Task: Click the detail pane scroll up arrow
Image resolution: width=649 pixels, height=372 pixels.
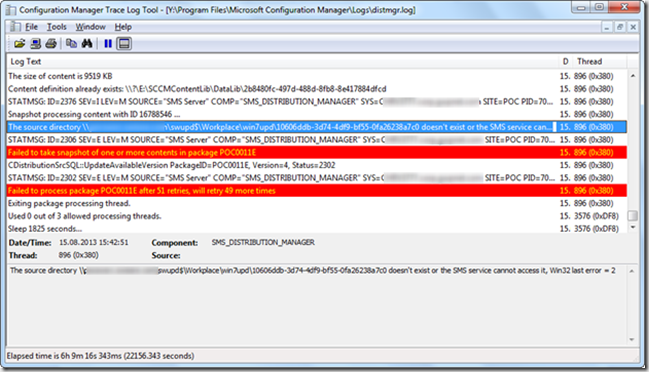Action: coord(632,271)
